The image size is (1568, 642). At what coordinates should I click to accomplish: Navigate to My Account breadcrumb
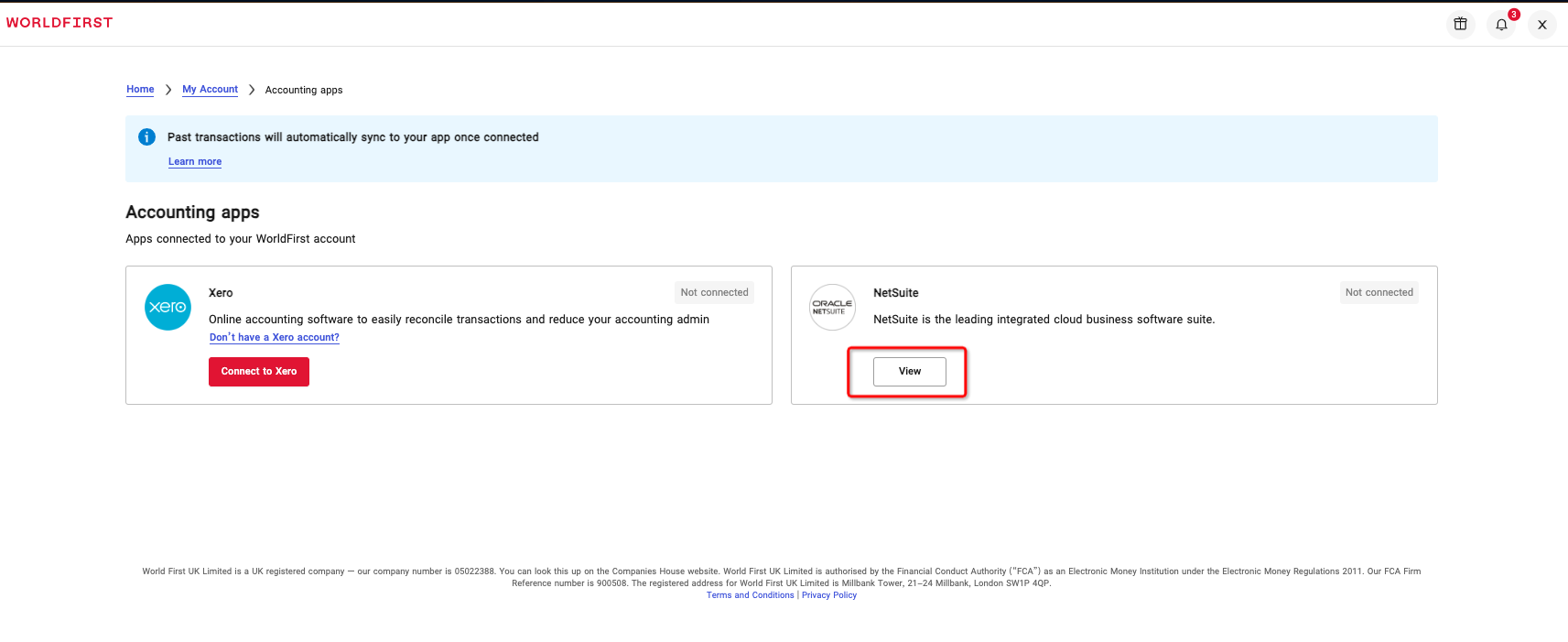tap(210, 90)
